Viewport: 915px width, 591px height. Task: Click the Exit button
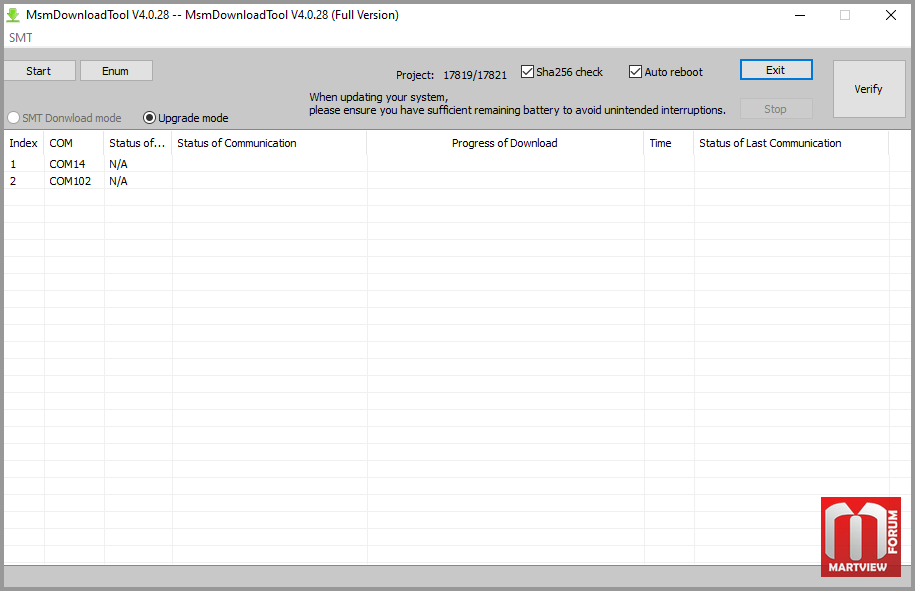pos(776,70)
